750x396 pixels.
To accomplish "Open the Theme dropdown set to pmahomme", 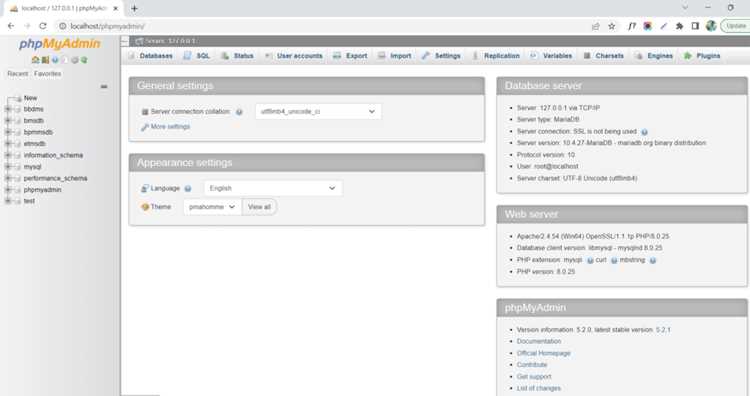I will [x=212, y=207].
